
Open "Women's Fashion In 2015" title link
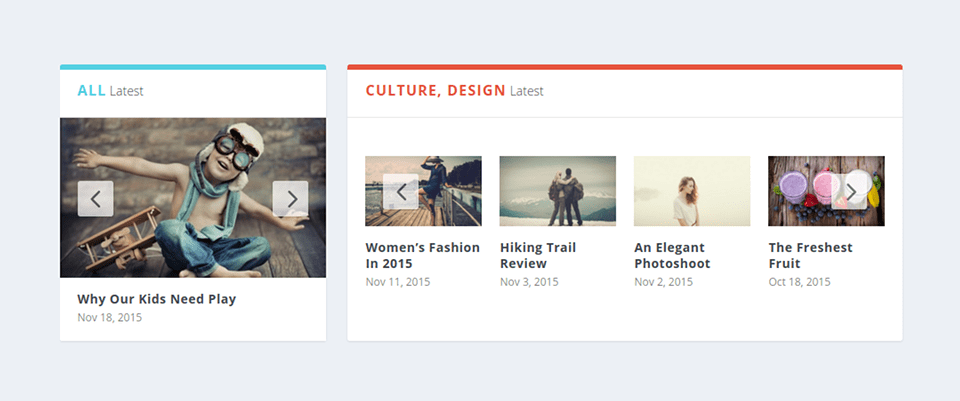tap(422, 255)
